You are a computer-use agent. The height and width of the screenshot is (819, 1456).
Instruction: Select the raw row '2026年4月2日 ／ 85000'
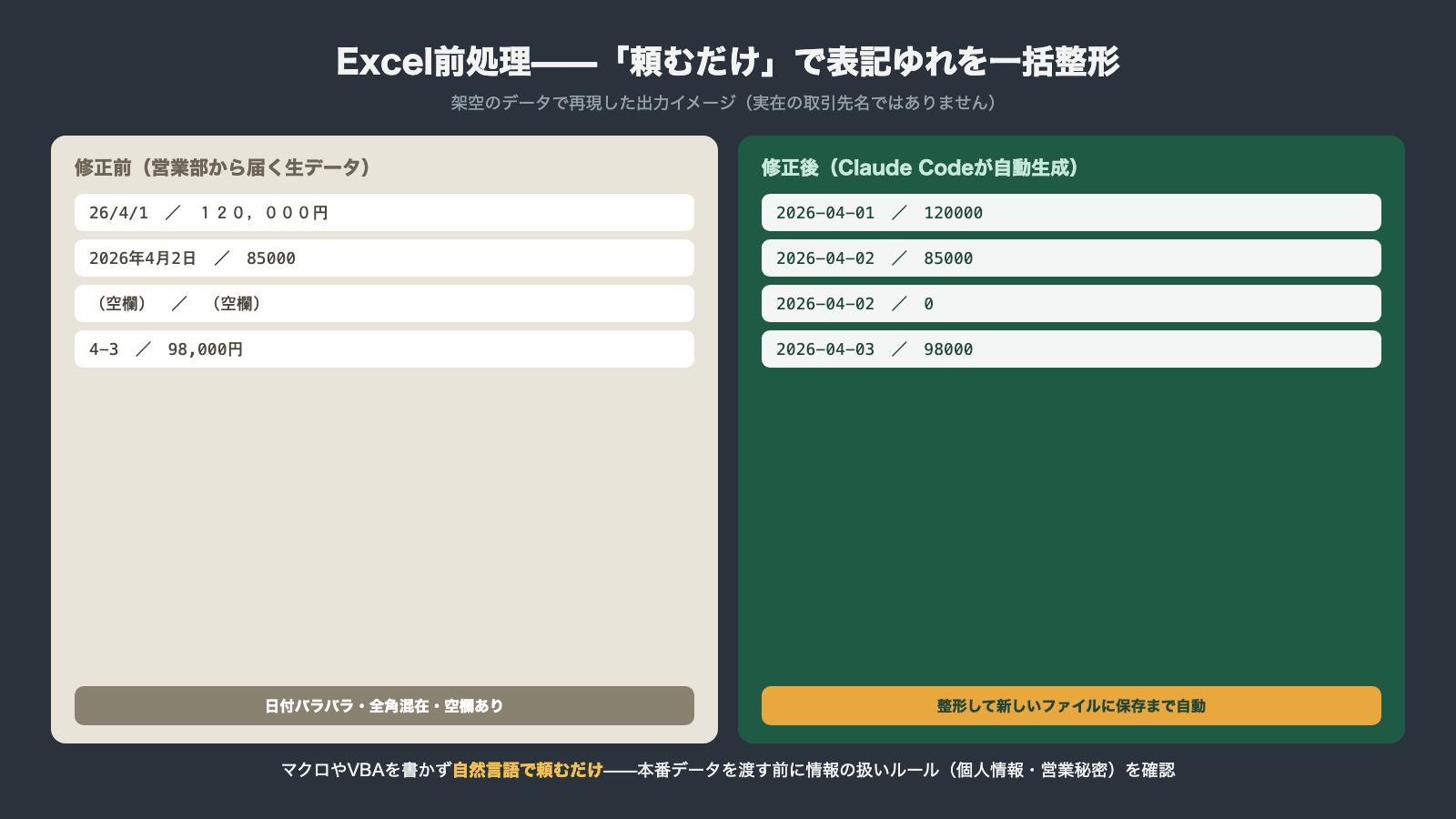[x=384, y=258]
